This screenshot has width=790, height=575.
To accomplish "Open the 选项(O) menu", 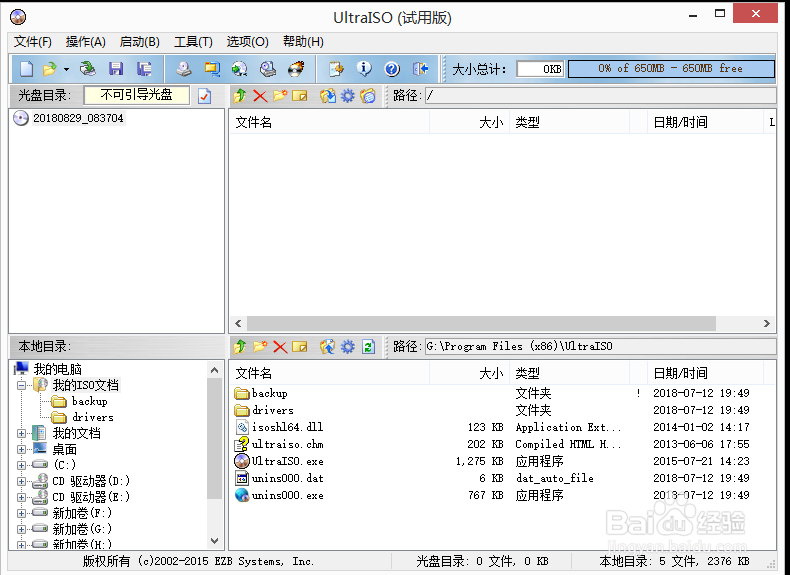I will pyautogui.click(x=247, y=42).
